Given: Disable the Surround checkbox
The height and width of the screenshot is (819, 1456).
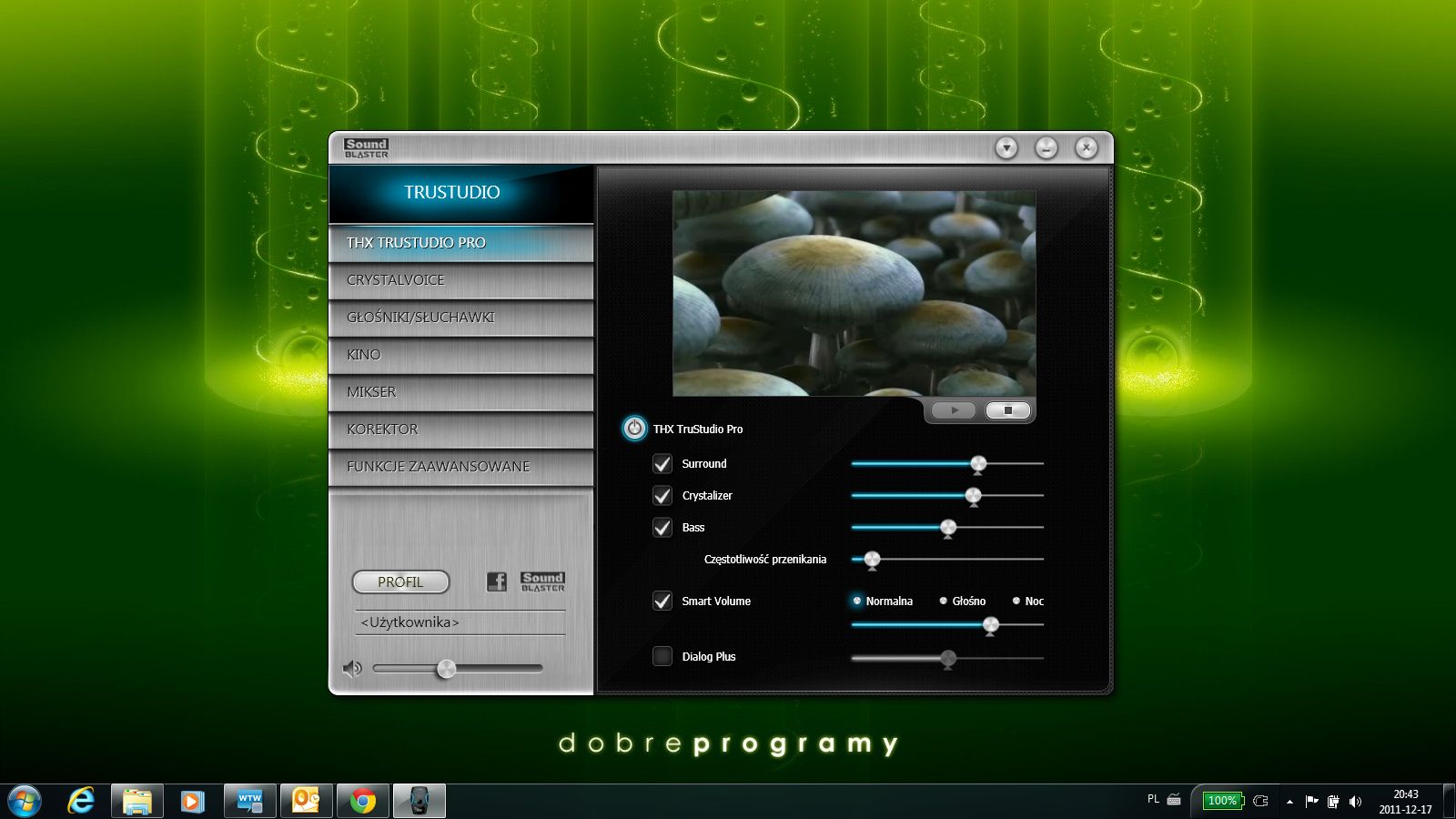Looking at the screenshot, I should (662, 464).
